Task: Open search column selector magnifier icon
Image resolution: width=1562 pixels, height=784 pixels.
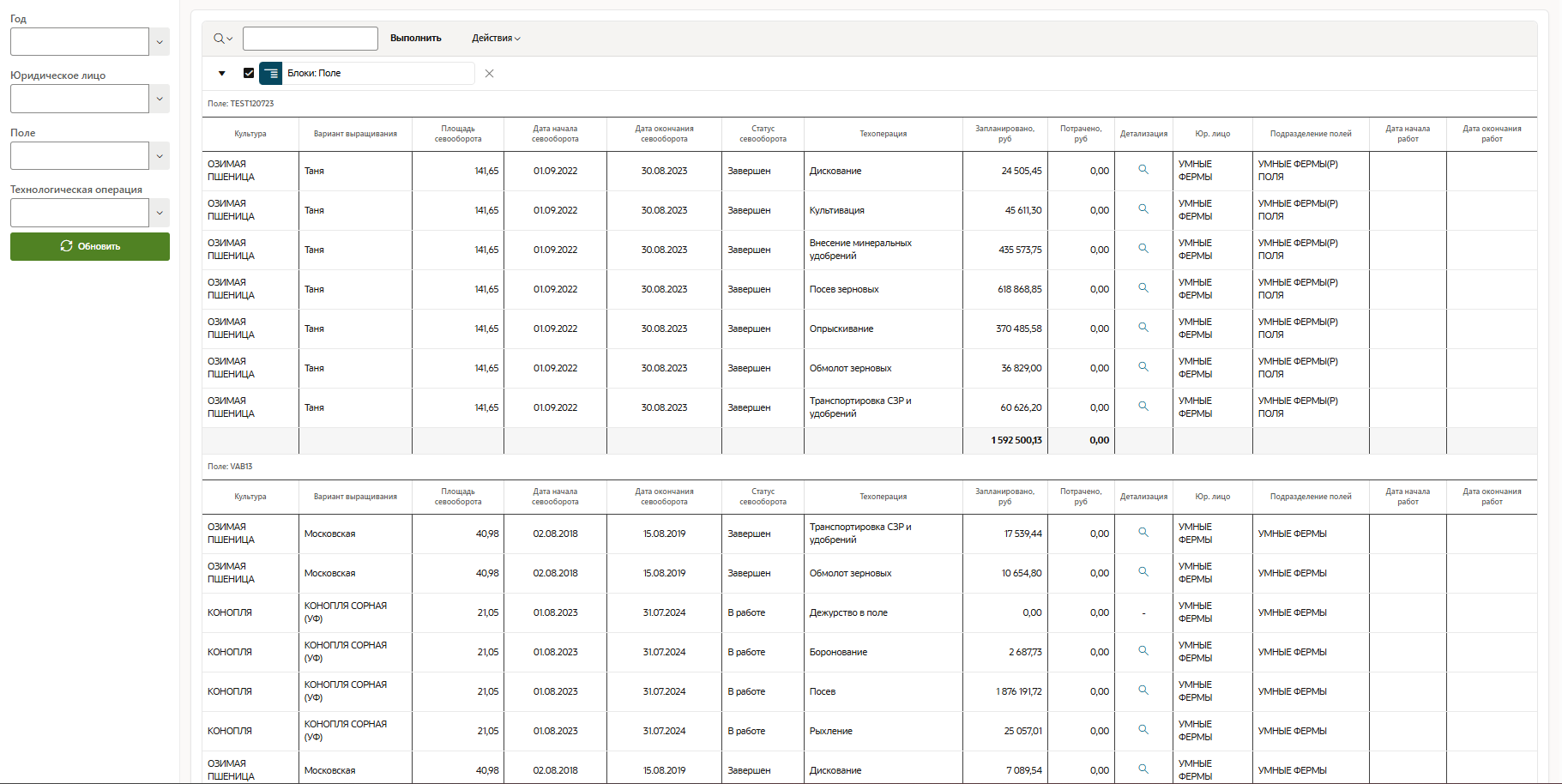Action: pos(223,39)
